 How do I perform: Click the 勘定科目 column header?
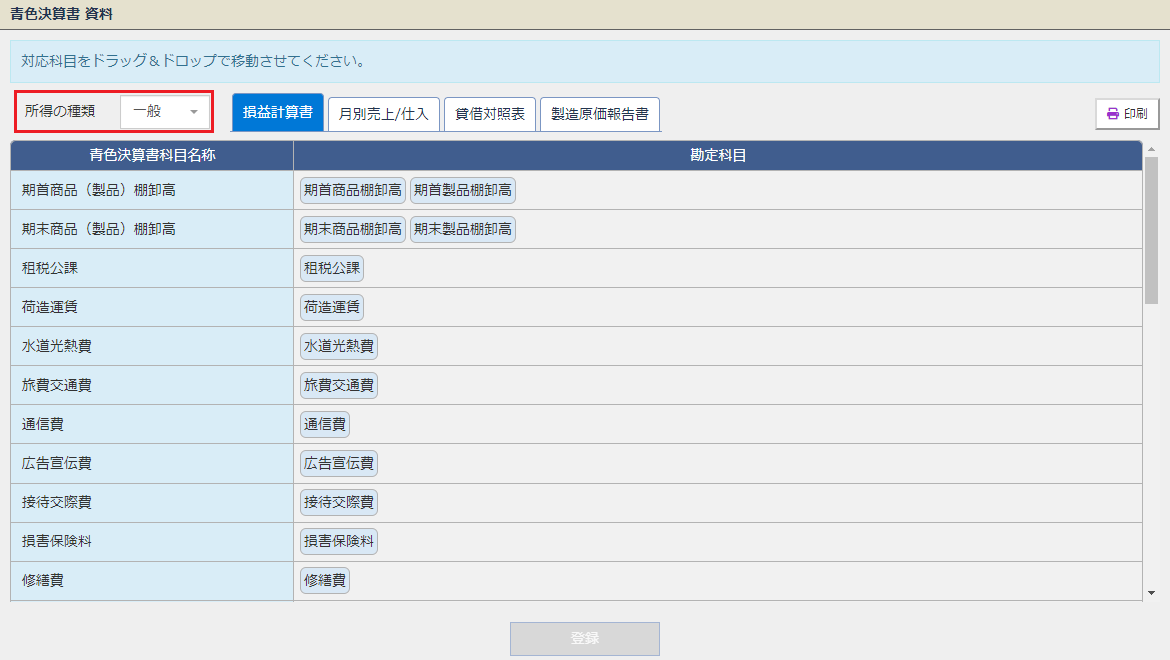point(718,155)
